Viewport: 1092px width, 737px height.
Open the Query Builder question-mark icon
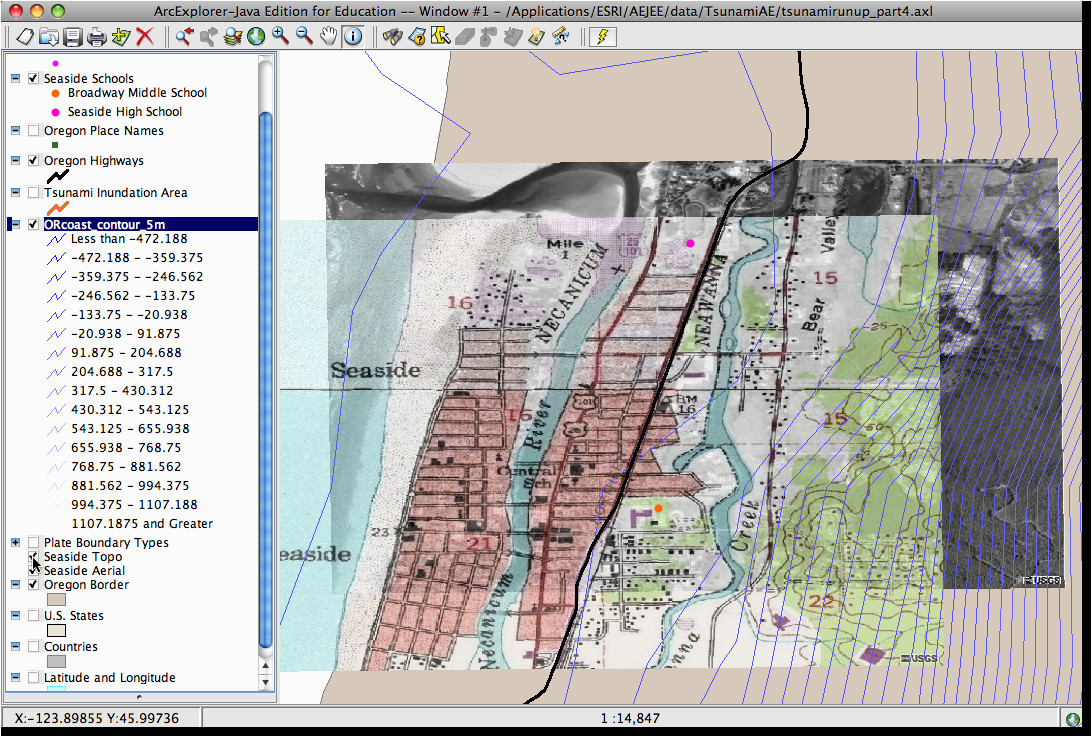tap(416, 36)
